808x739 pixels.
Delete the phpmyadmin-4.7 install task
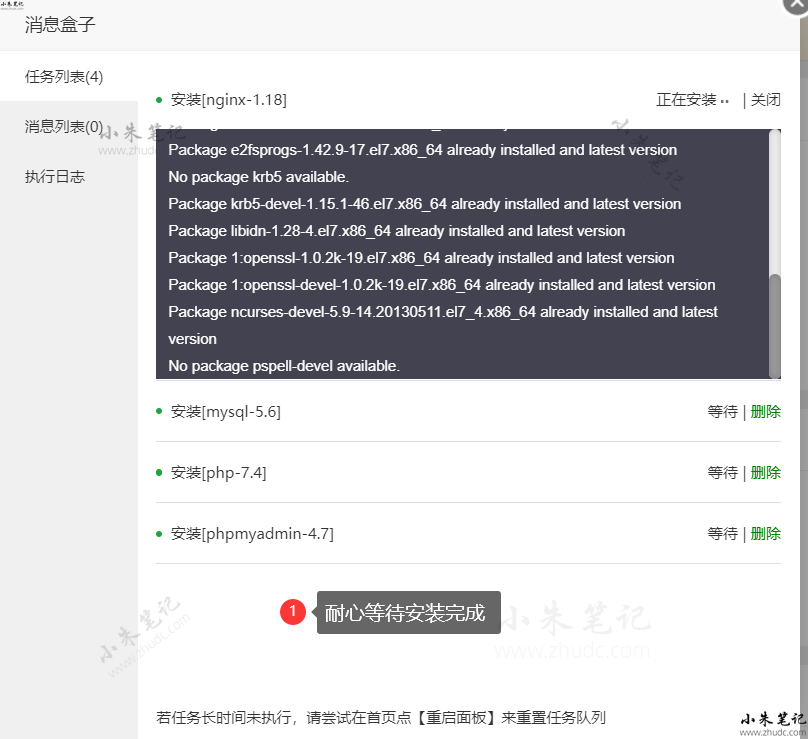click(765, 534)
